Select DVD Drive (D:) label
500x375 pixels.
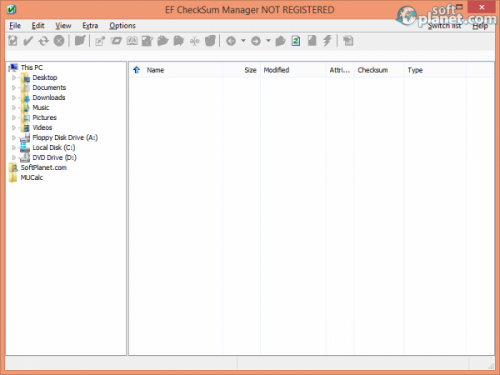pyautogui.click(x=54, y=158)
